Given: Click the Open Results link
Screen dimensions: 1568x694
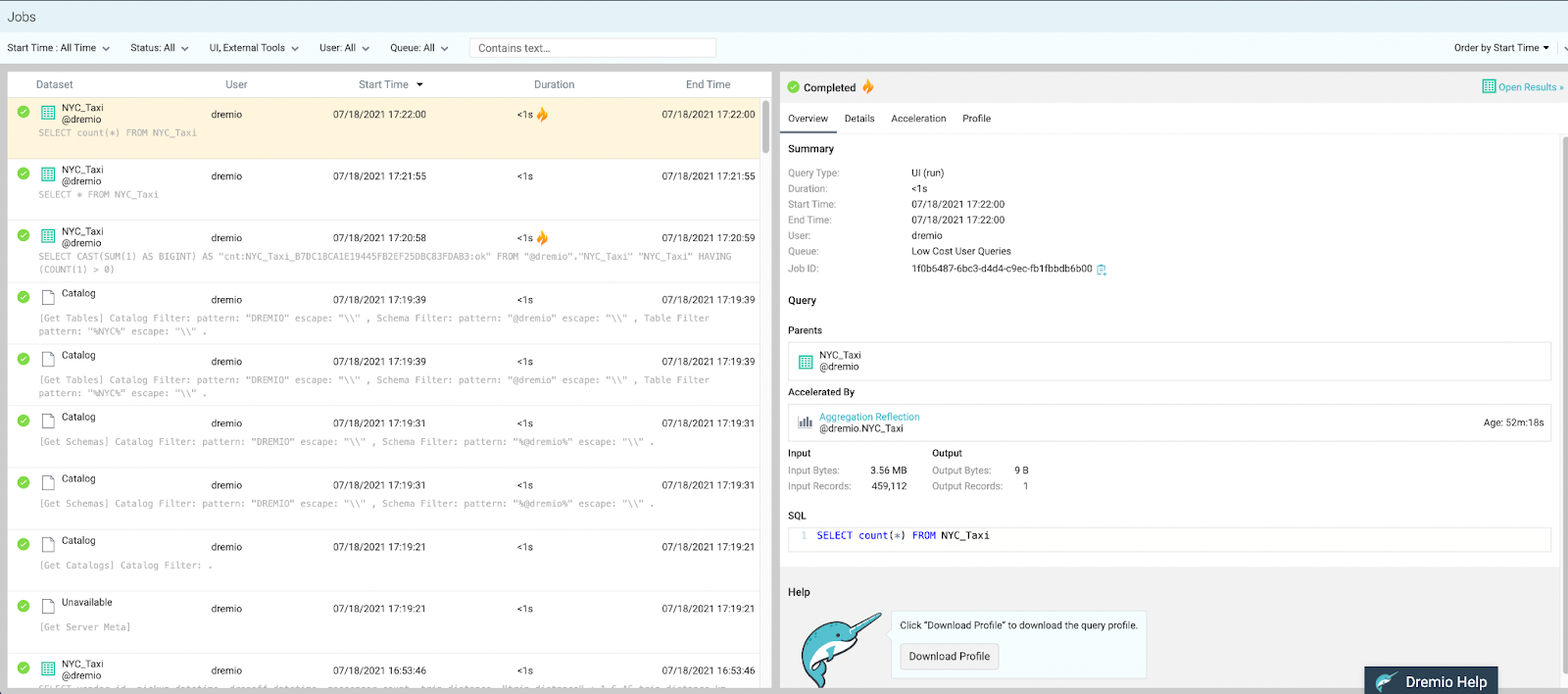Looking at the screenshot, I should tap(1531, 87).
